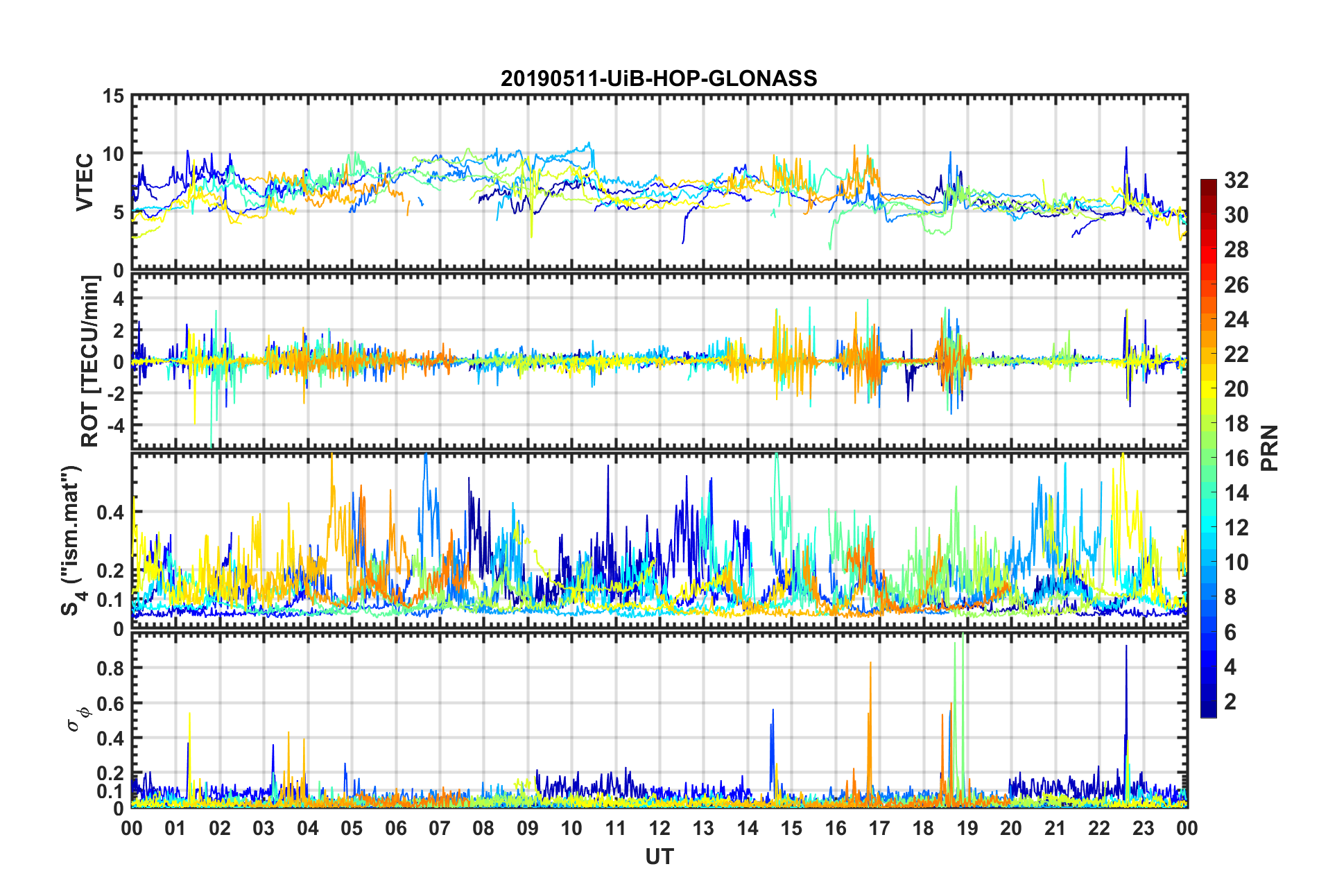Click the PRN colorbar label
Viewport: 1319px width, 896px height.
1270,448
